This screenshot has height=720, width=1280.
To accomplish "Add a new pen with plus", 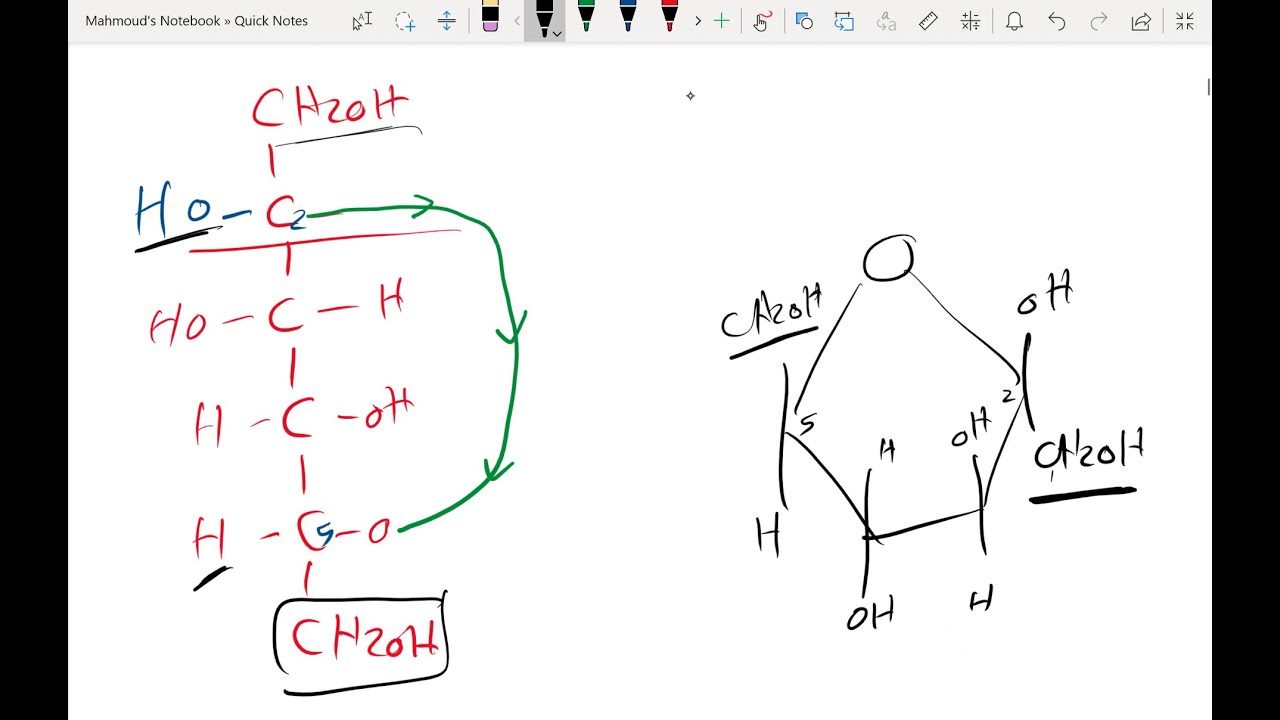I will [x=721, y=20].
